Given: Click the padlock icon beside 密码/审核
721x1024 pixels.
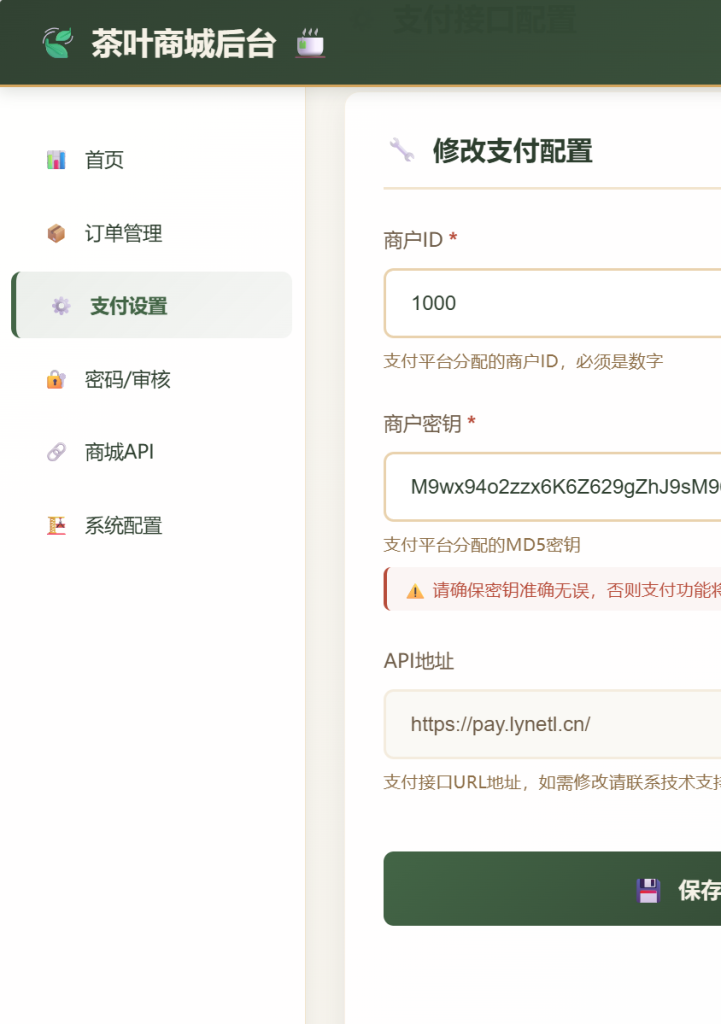Looking at the screenshot, I should 56,379.
